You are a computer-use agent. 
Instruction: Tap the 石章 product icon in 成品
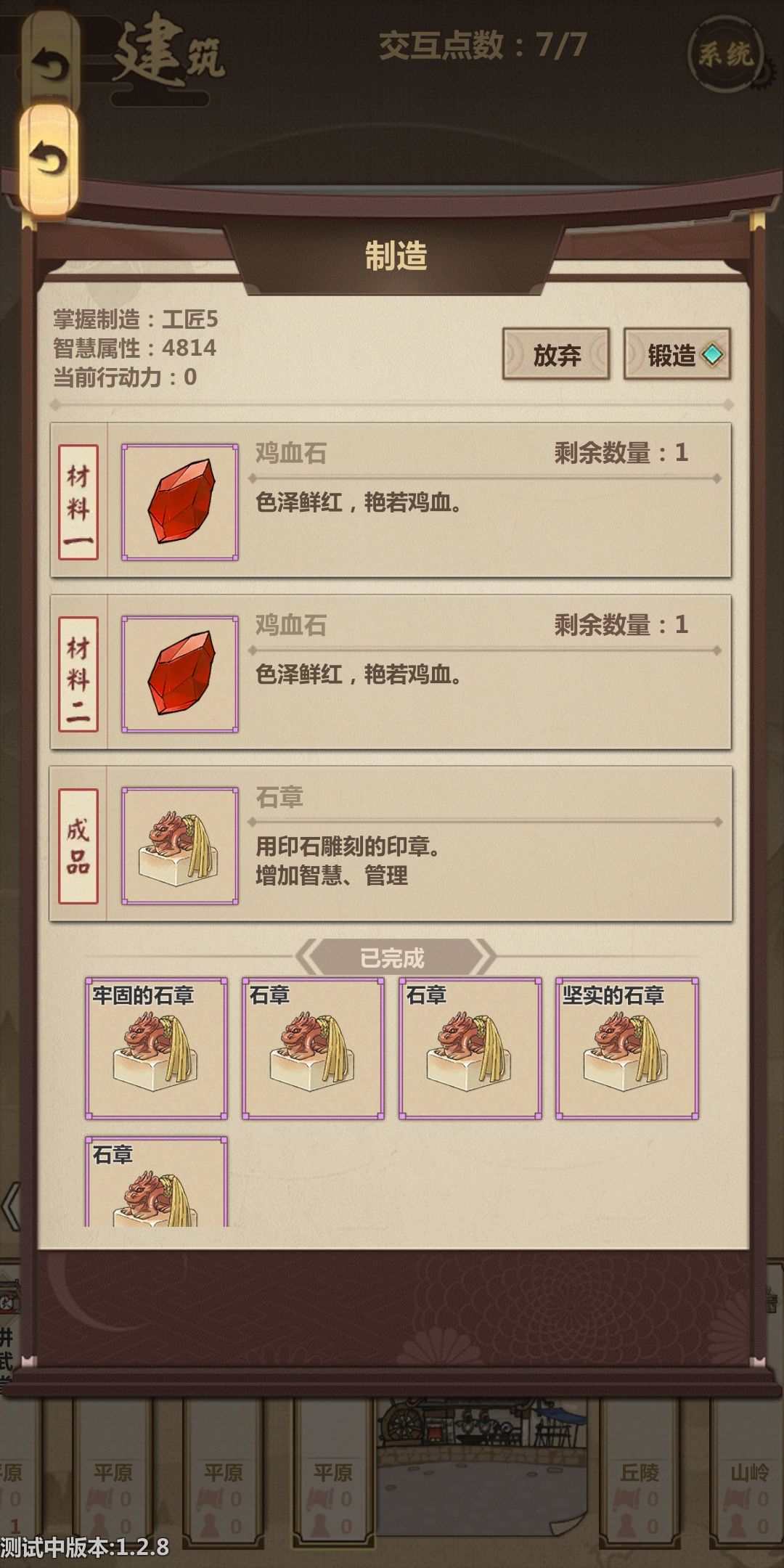[x=180, y=846]
